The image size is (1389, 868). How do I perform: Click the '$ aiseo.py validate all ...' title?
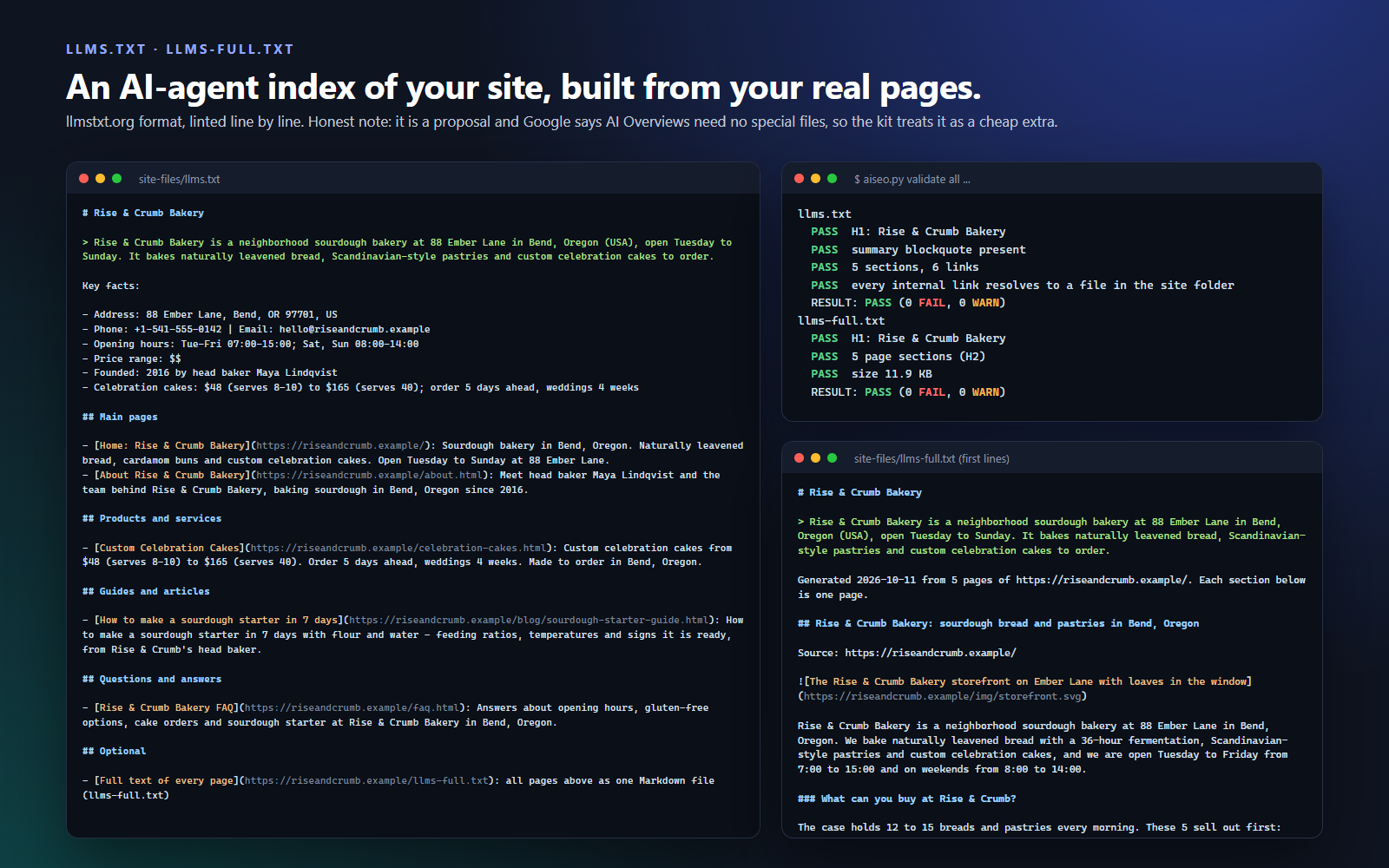pyautogui.click(x=912, y=179)
